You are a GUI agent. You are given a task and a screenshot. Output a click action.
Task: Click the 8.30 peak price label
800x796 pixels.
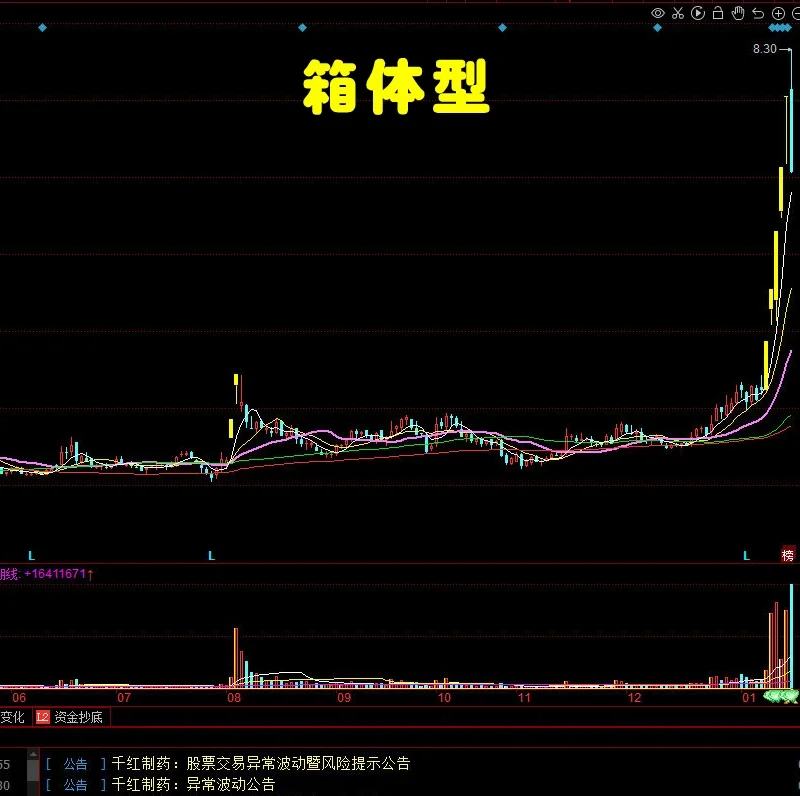pyautogui.click(x=764, y=49)
